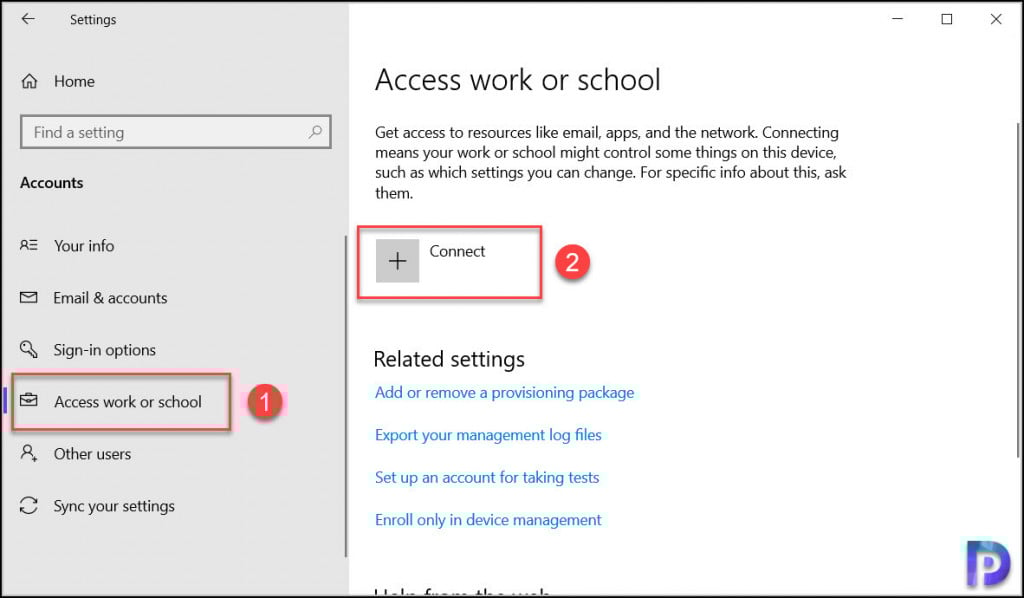
Task: Select Sign-in options
Action: 104,350
